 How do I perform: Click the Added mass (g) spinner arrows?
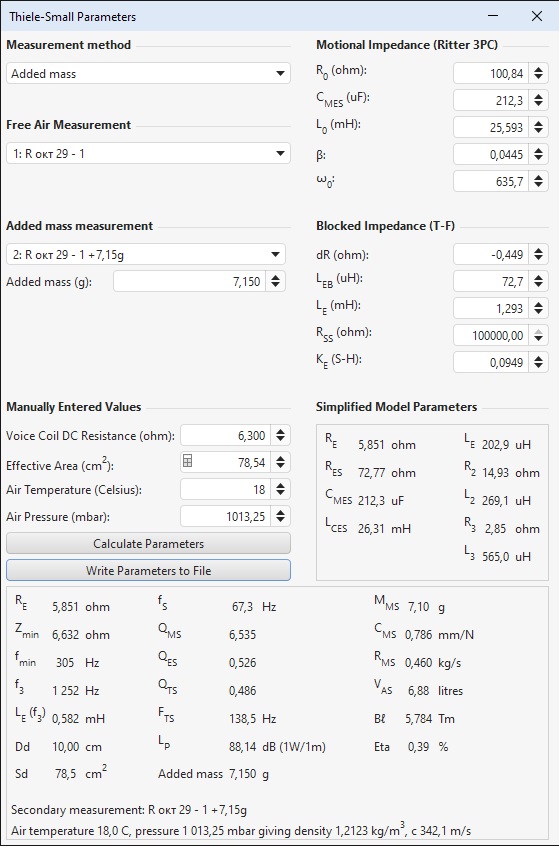click(x=276, y=281)
